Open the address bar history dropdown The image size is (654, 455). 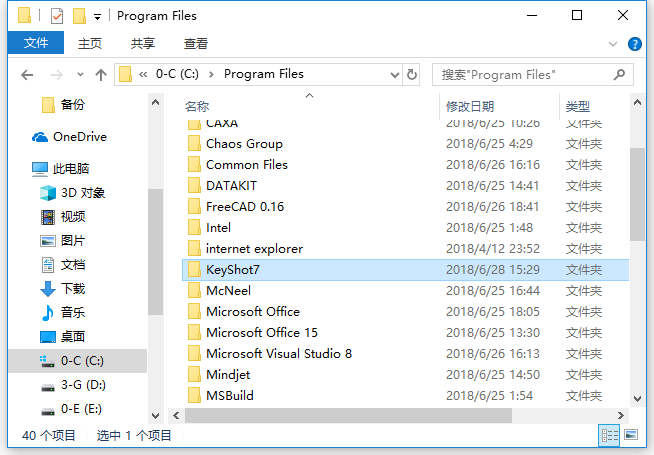pos(395,75)
